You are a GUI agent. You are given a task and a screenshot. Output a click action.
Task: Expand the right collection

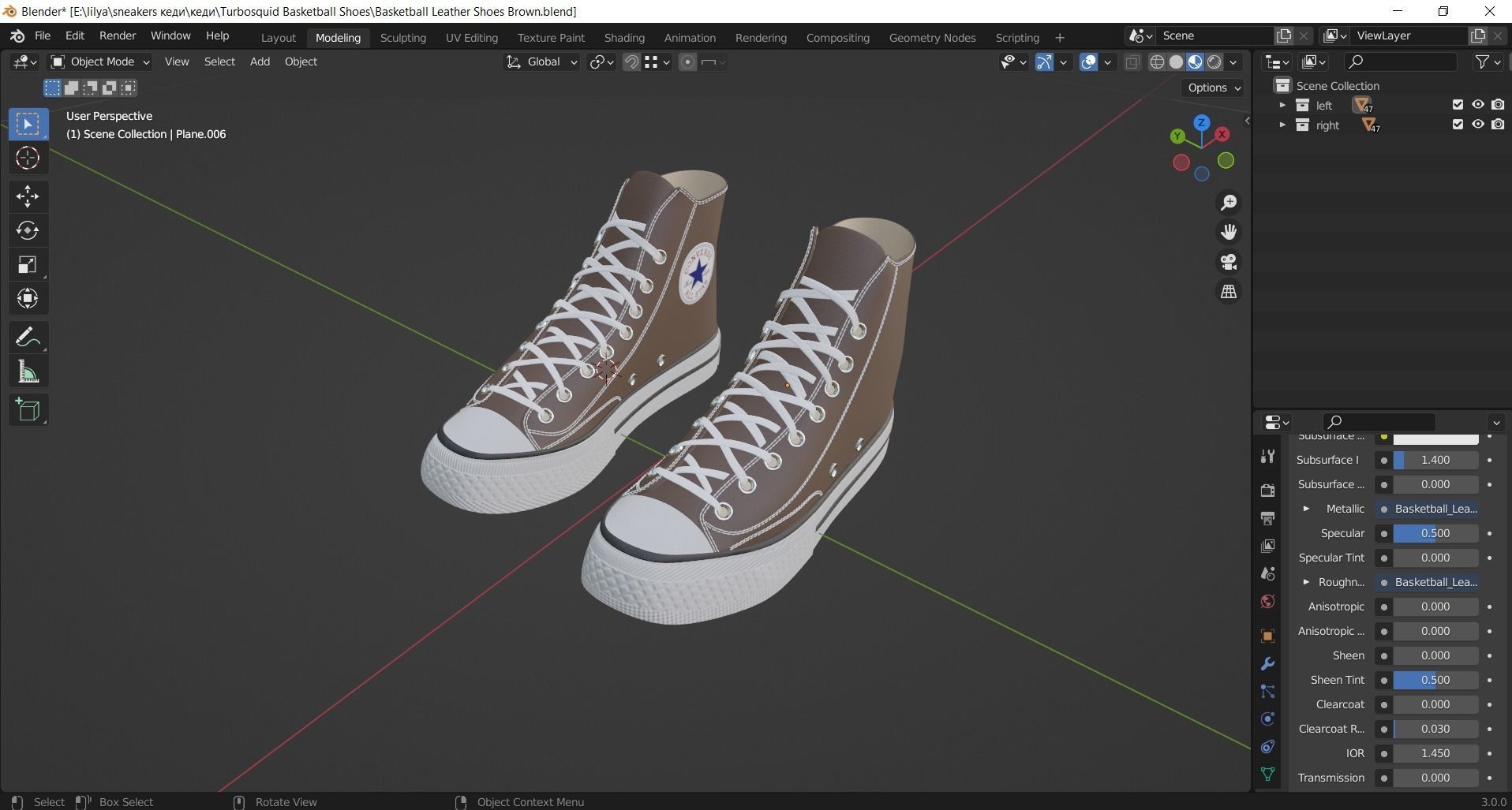[x=1282, y=125]
